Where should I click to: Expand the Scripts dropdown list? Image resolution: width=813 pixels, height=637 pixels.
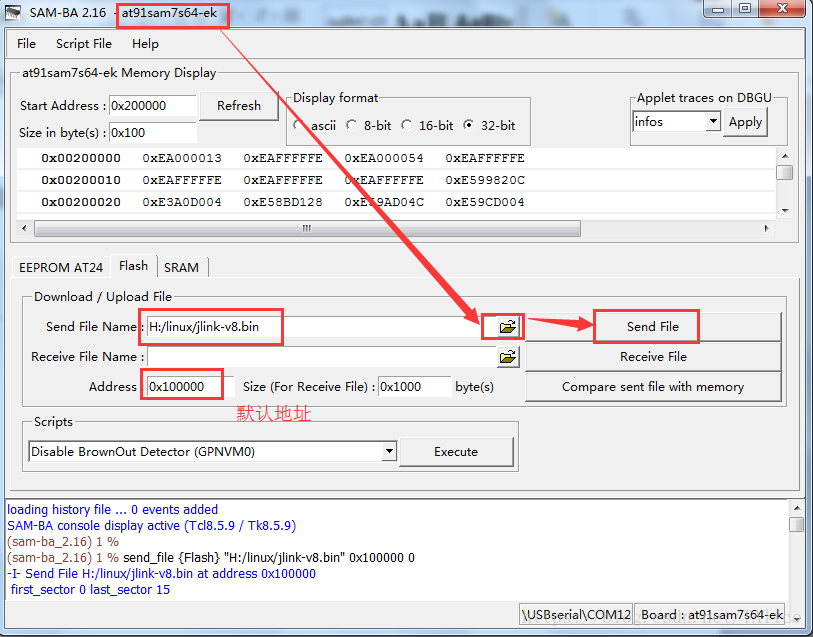(389, 451)
